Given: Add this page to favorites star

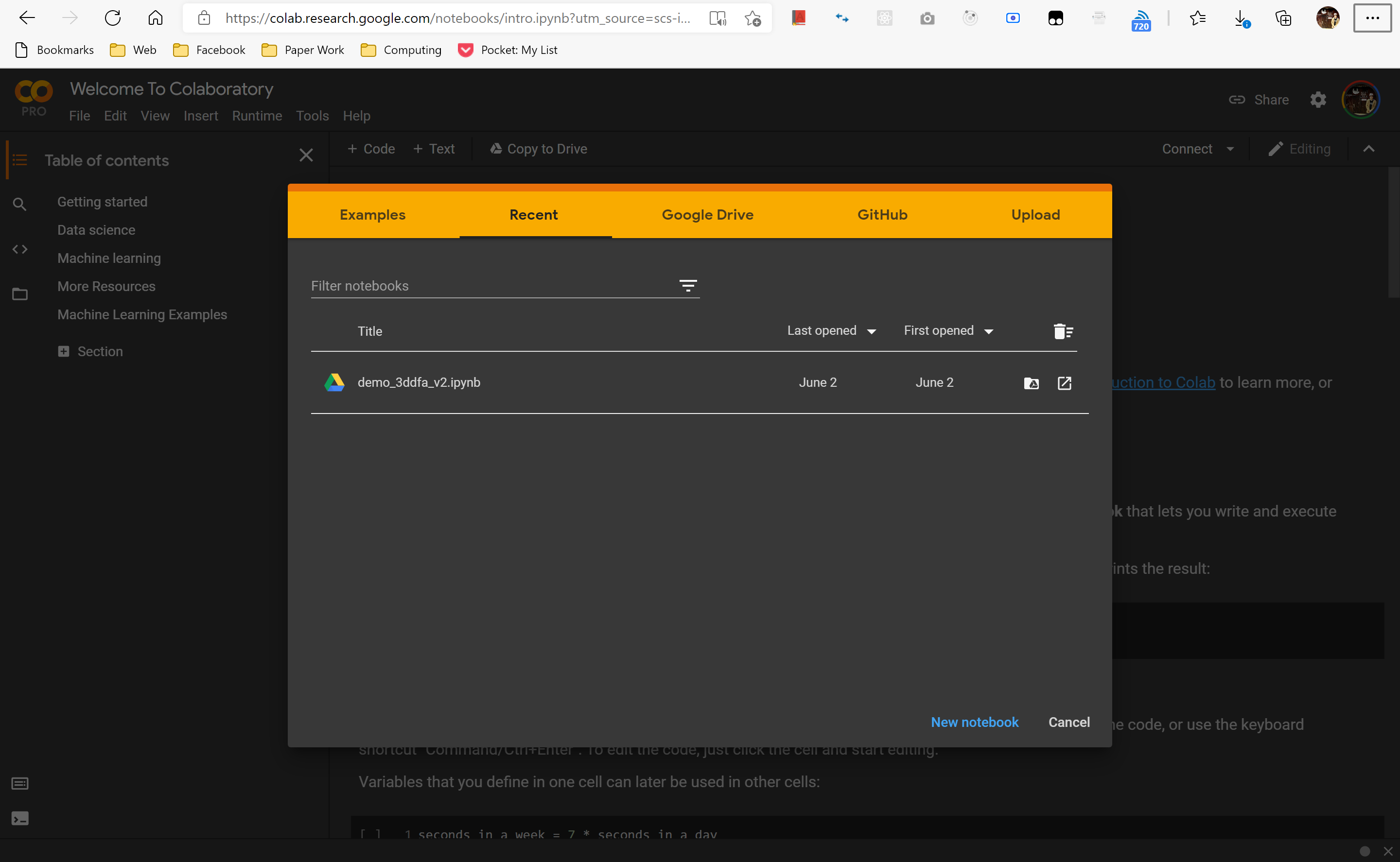Looking at the screenshot, I should click(753, 19).
